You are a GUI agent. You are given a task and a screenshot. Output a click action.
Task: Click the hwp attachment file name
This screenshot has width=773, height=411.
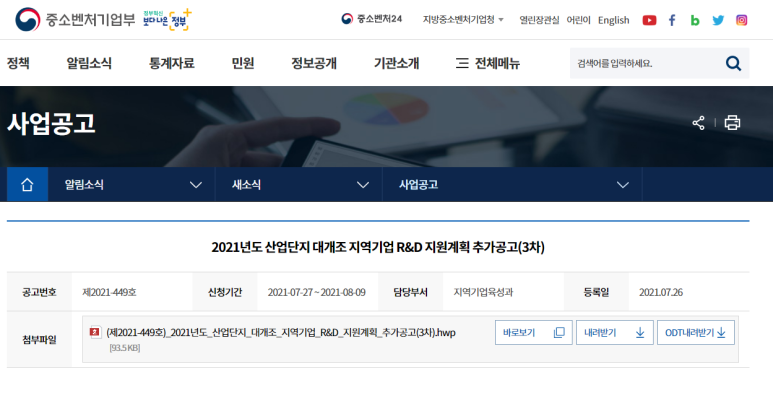(x=281, y=333)
